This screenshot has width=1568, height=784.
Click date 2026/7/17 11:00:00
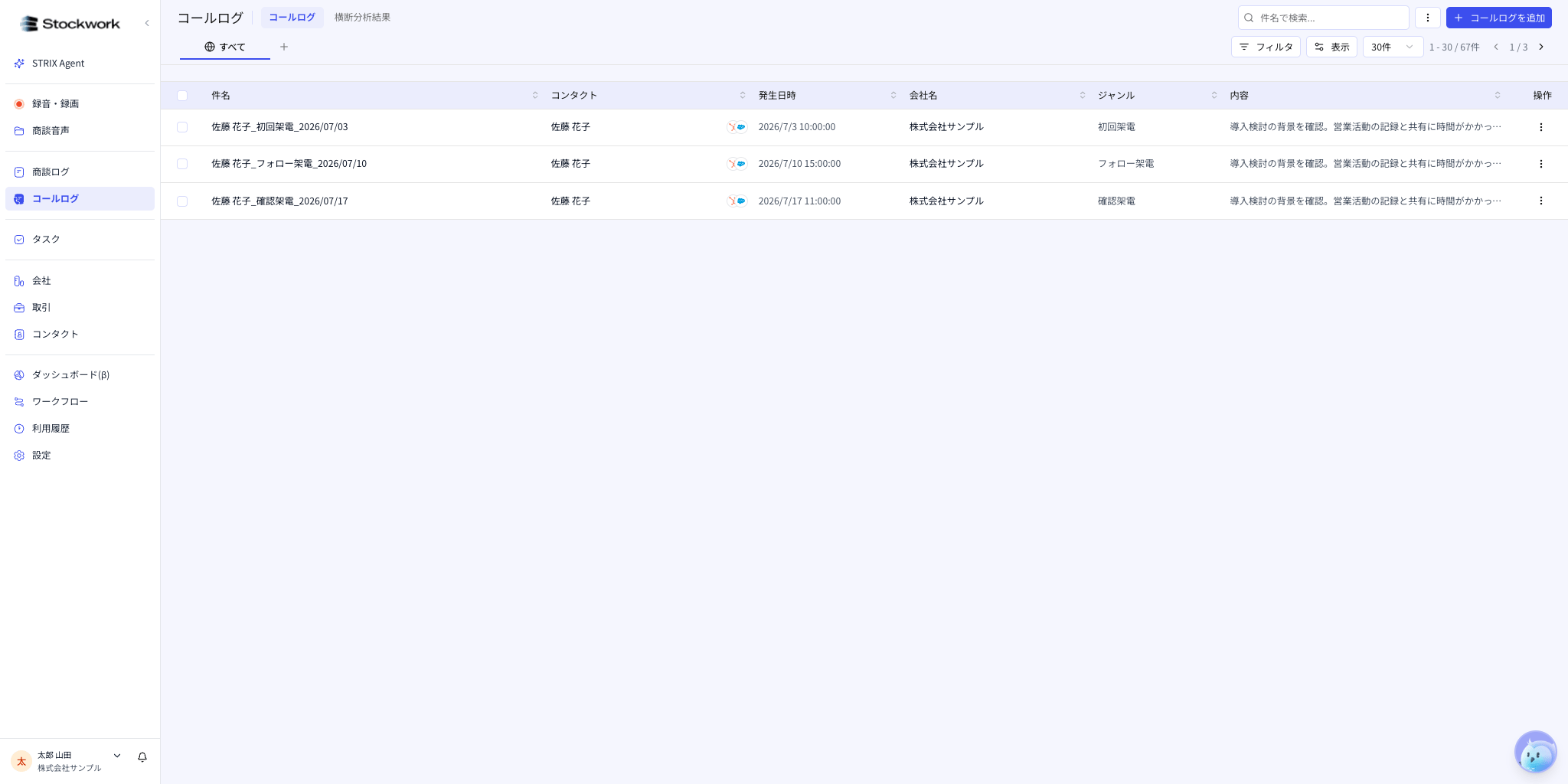click(799, 201)
